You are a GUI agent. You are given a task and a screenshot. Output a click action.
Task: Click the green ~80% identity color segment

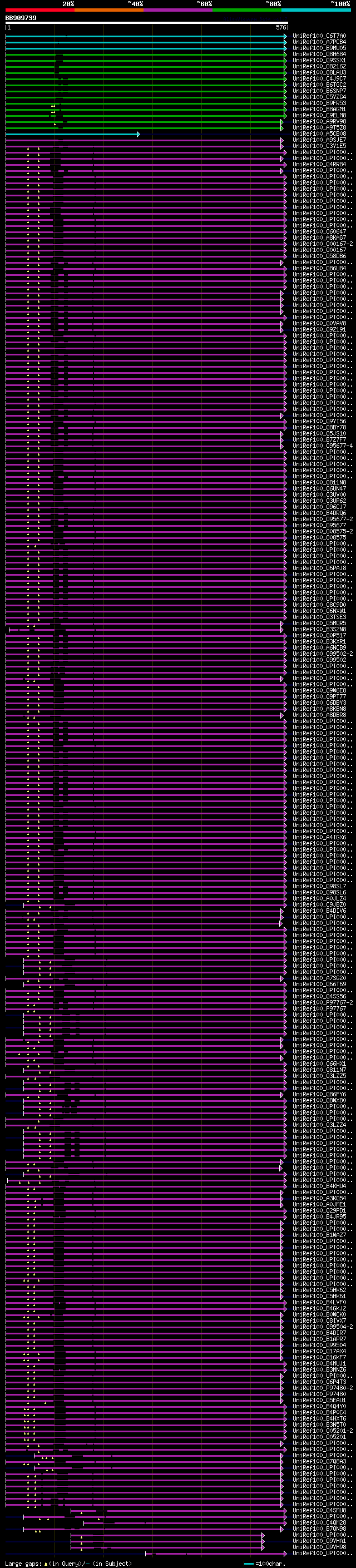click(x=247, y=10)
